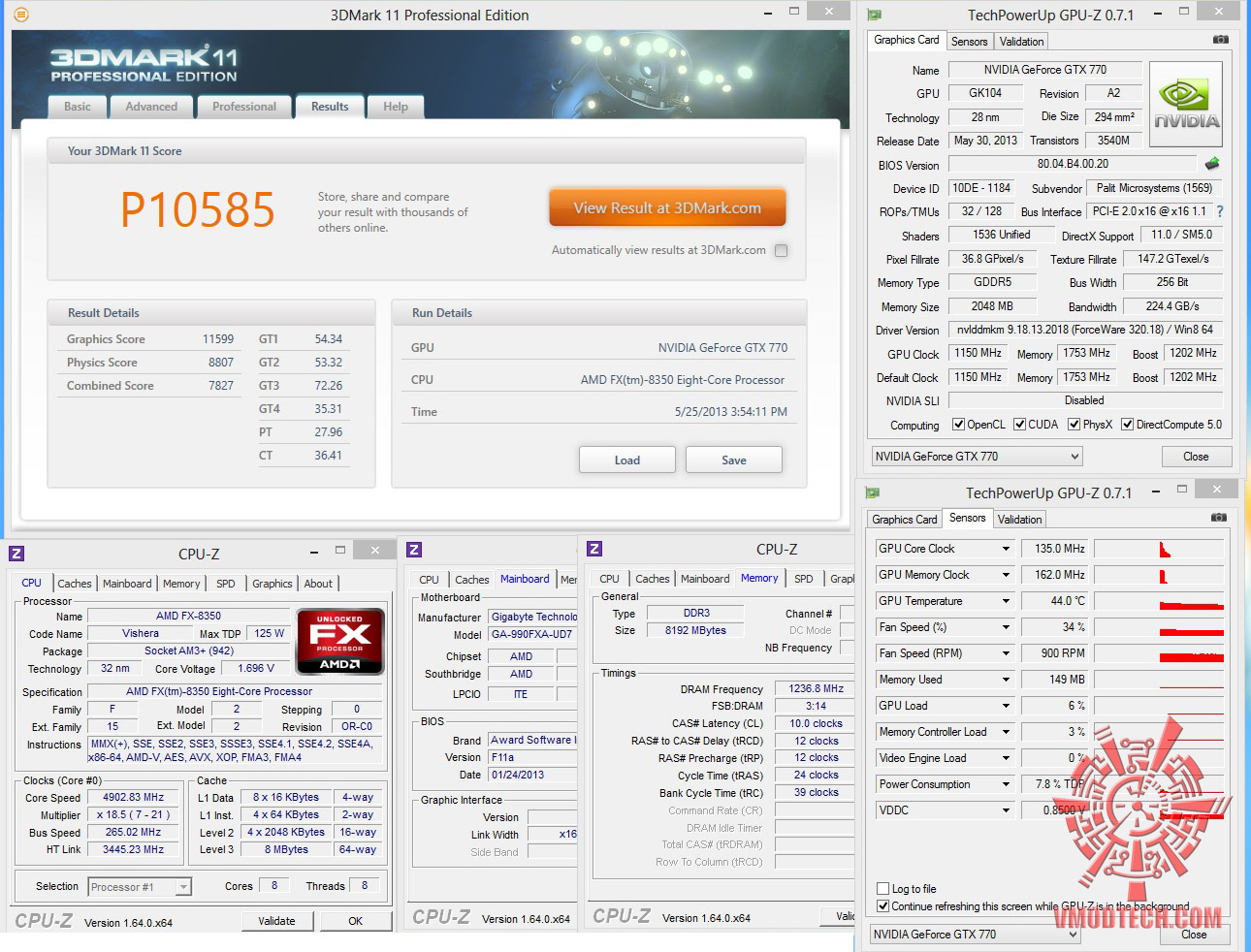Open Validation tab in the upper GPU-Z window
1251x952 pixels.
1022,42
